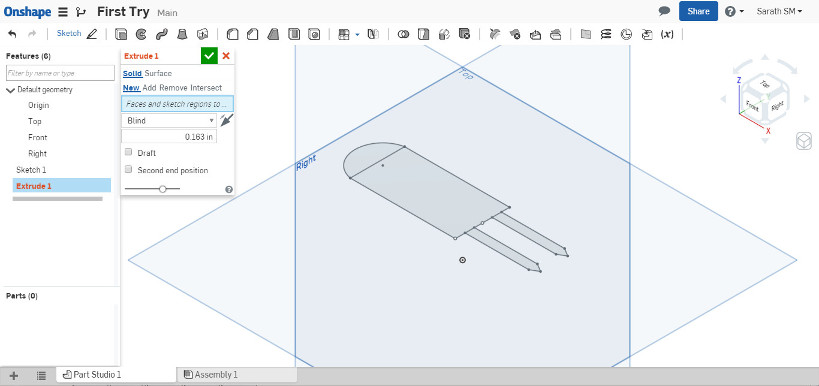Viewport: 819px width, 386px height.
Task: Select Origin in the feature list
Action: tap(39, 106)
